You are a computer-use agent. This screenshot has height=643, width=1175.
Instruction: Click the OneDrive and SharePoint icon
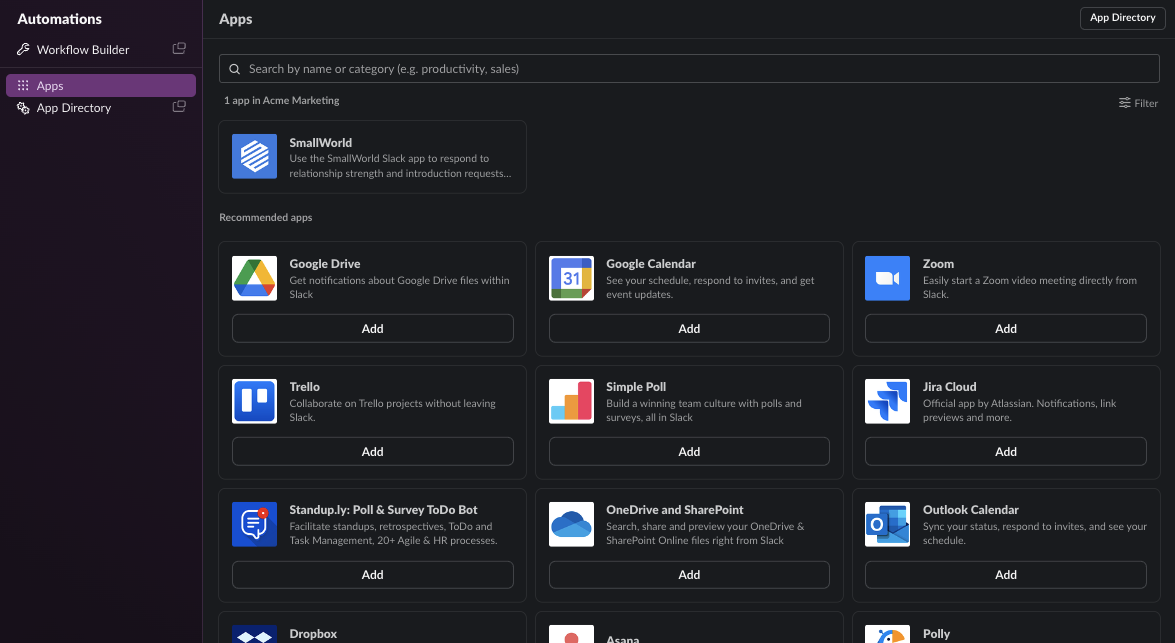tap(571, 524)
